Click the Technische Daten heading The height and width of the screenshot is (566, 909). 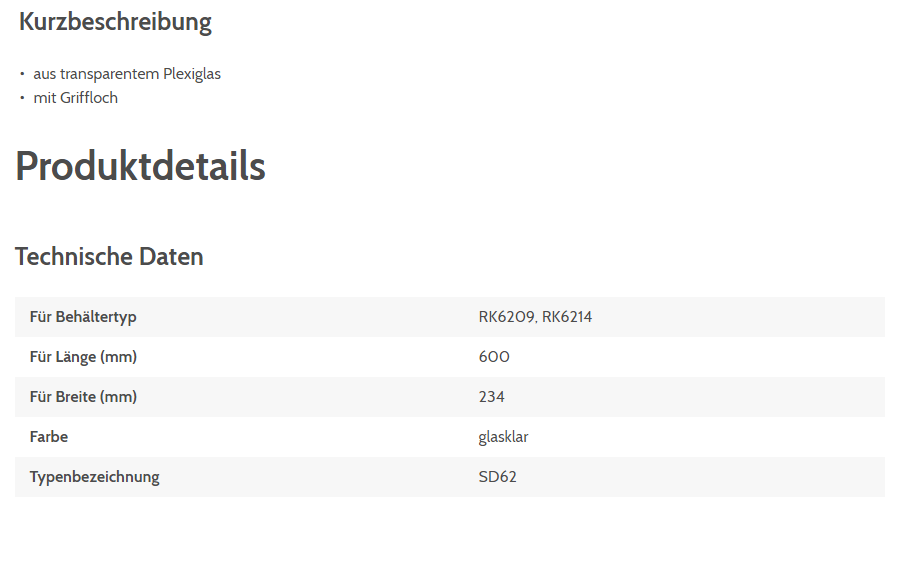tap(109, 257)
